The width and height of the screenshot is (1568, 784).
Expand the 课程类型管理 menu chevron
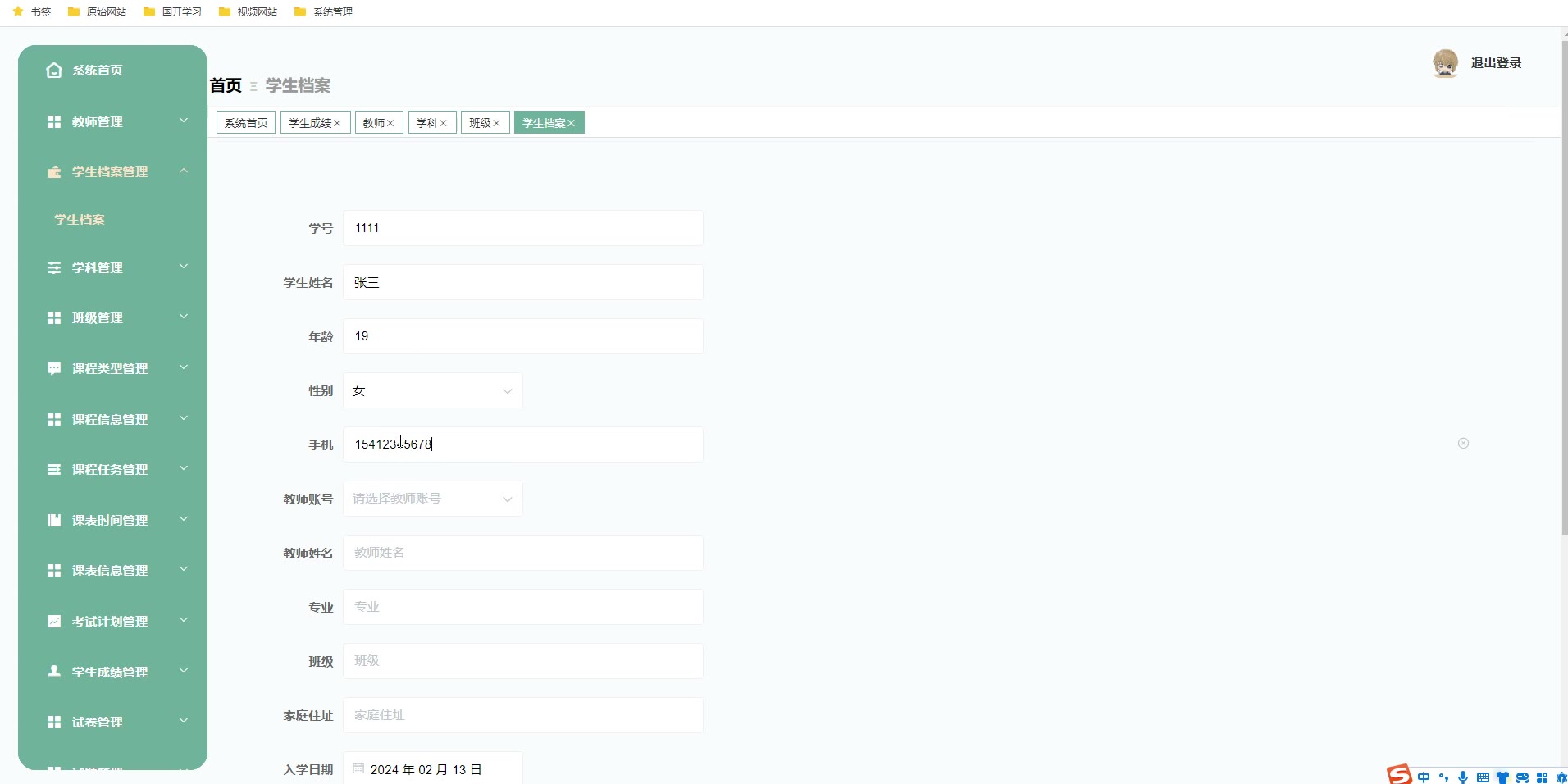[x=184, y=367]
